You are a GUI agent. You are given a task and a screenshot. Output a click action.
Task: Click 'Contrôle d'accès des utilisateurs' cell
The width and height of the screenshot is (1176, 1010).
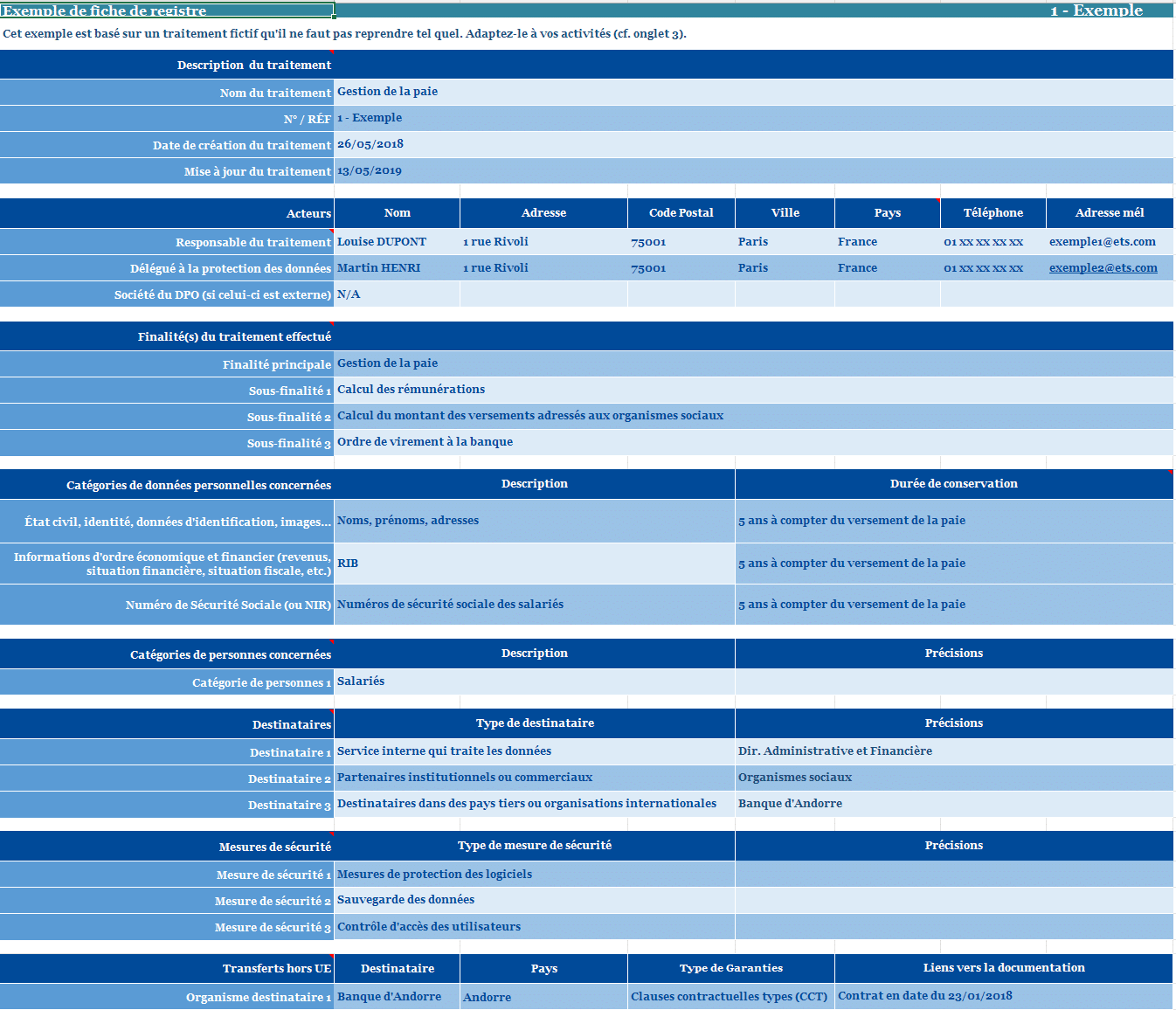[535, 927]
